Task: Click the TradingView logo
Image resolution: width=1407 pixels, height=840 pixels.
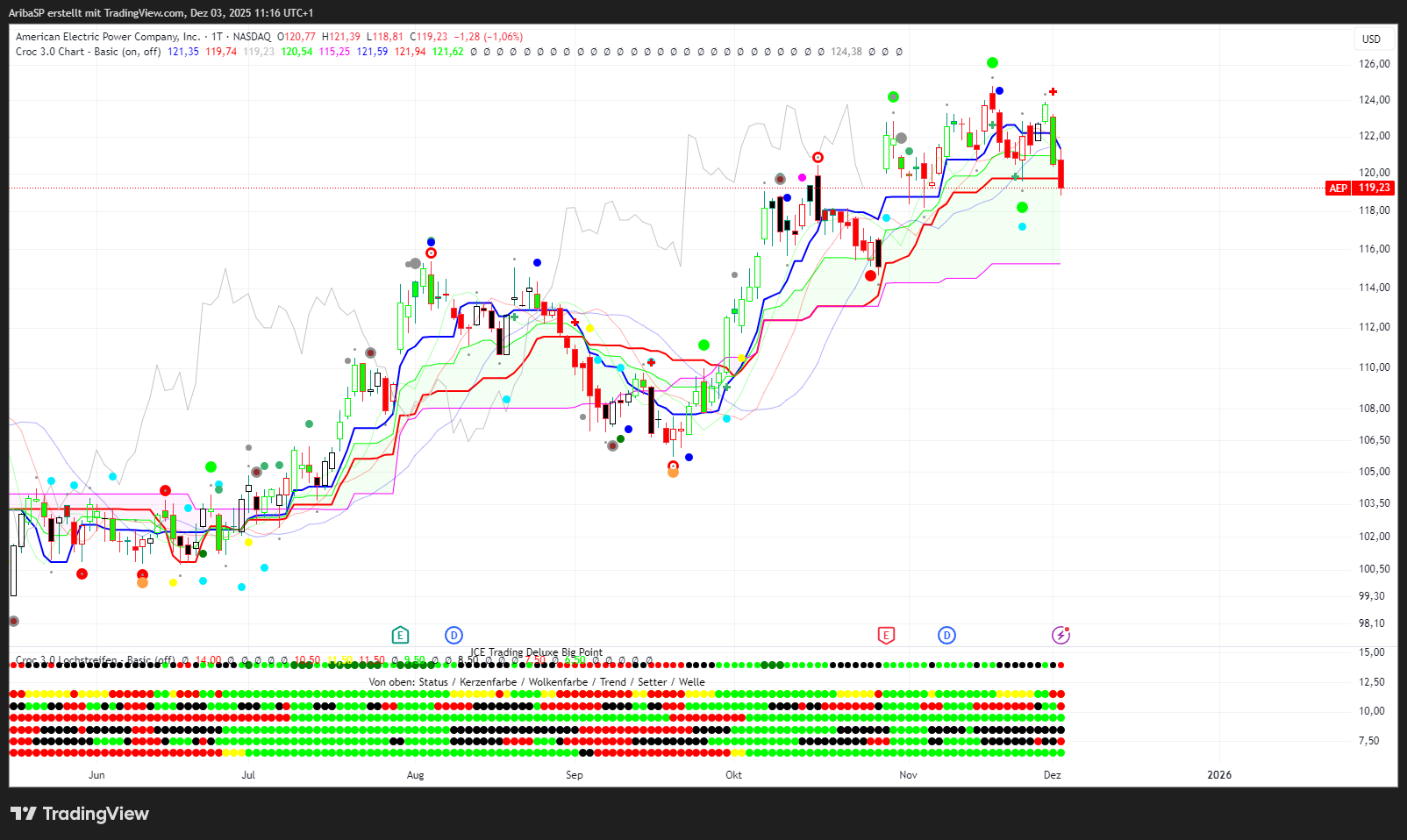Action: [x=80, y=814]
